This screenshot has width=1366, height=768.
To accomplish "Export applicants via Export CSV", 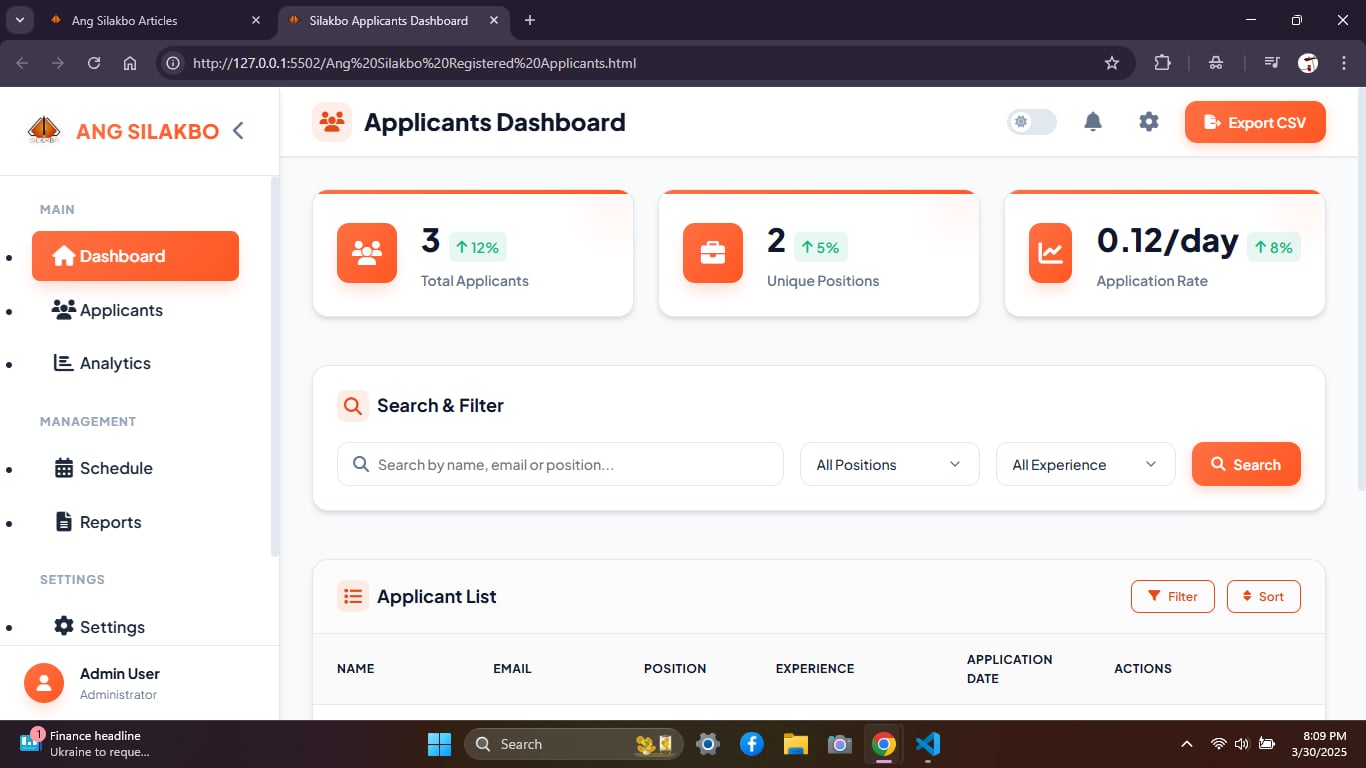I will [x=1255, y=122].
